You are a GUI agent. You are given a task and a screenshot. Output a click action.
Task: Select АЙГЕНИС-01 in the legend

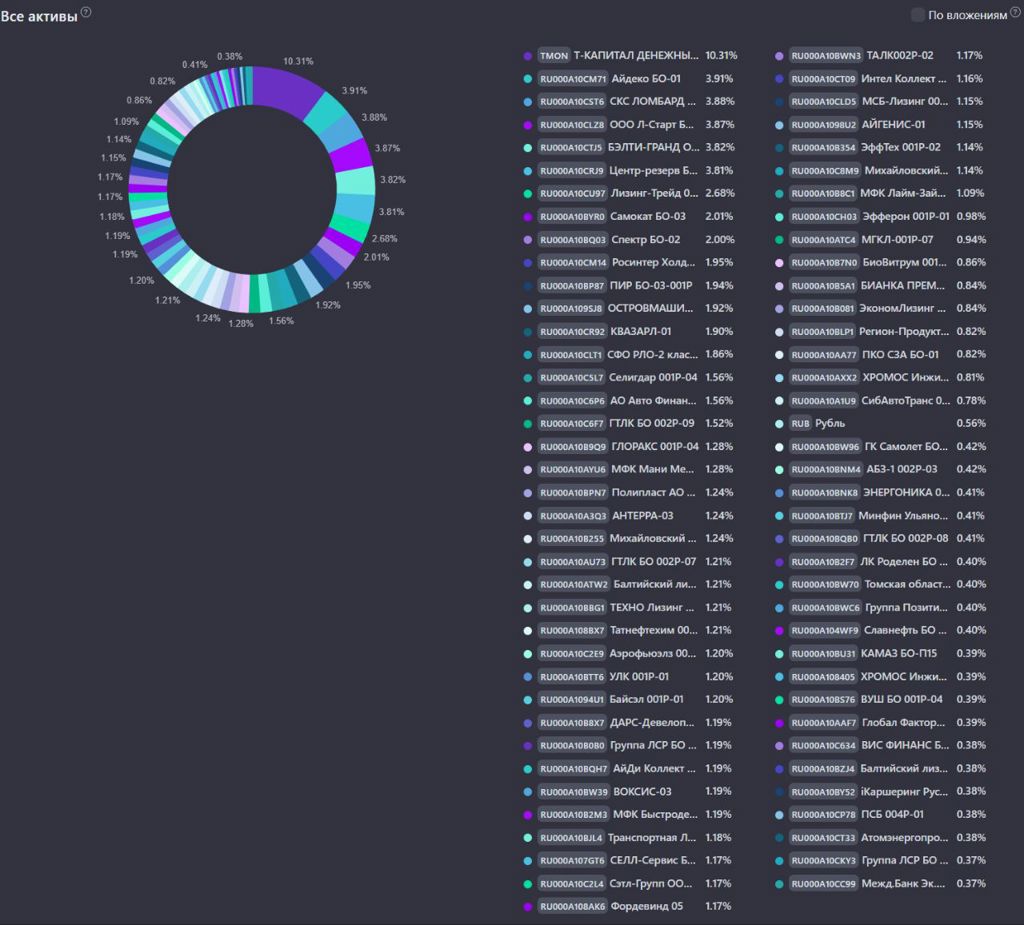(x=895, y=125)
